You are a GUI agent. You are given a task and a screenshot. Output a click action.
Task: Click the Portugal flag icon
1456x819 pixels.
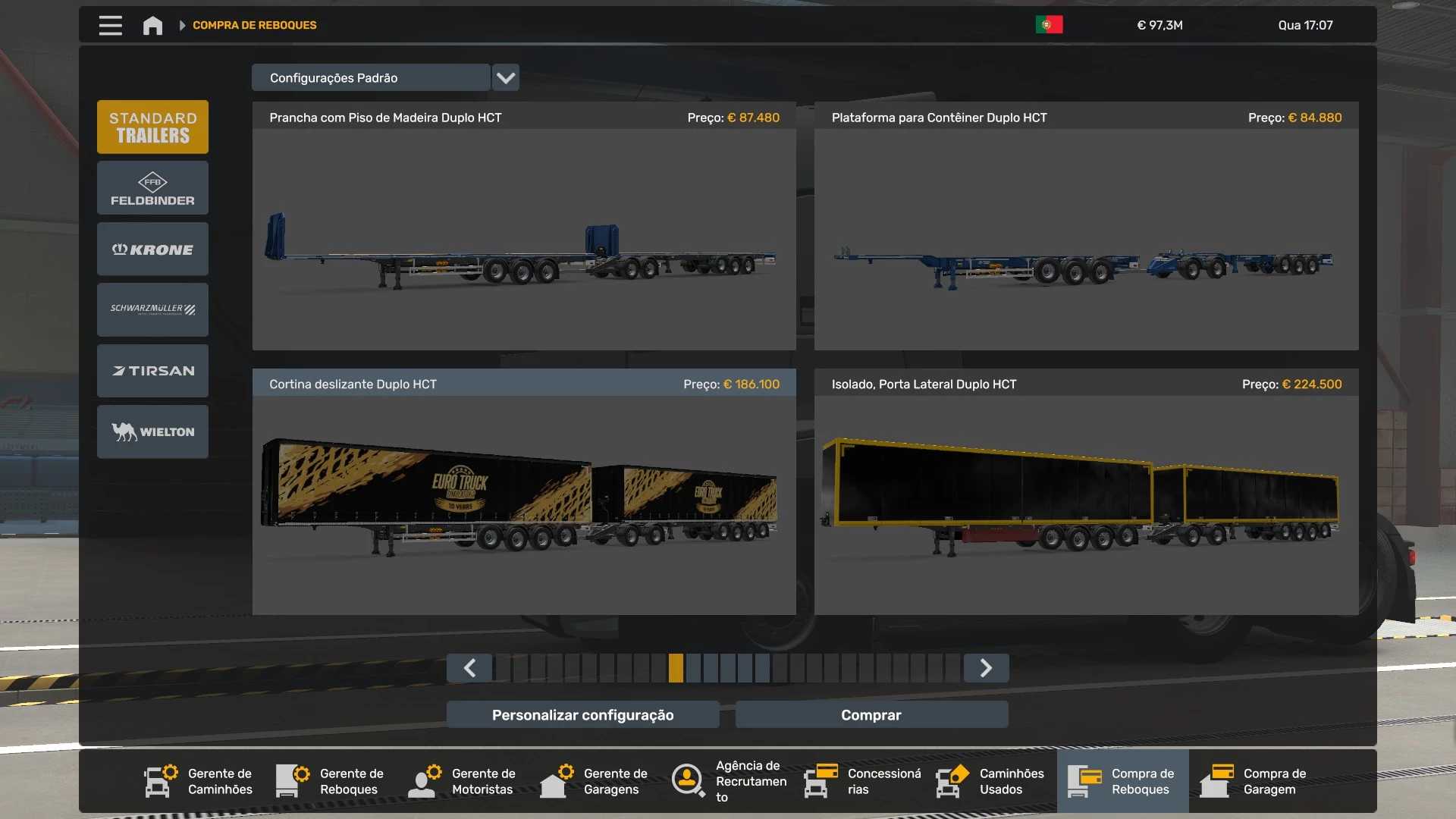tap(1049, 25)
